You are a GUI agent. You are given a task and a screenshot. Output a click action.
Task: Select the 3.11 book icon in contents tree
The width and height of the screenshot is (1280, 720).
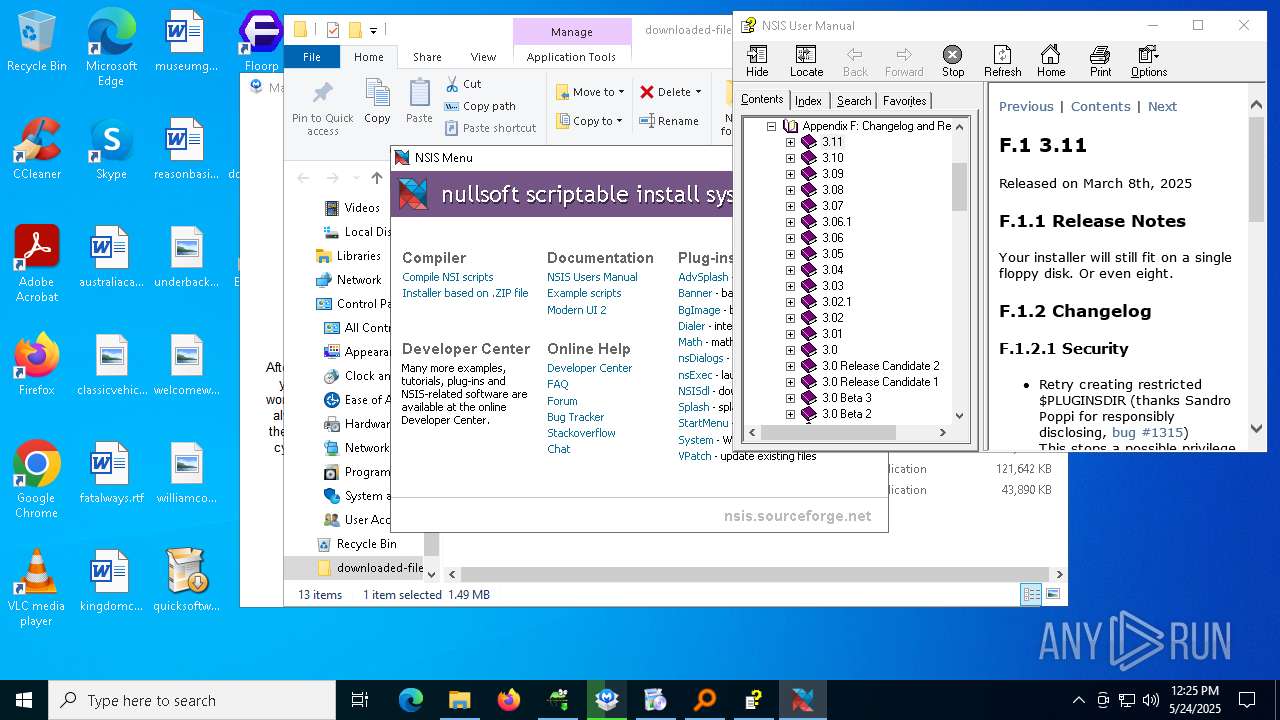[x=809, y=142]
